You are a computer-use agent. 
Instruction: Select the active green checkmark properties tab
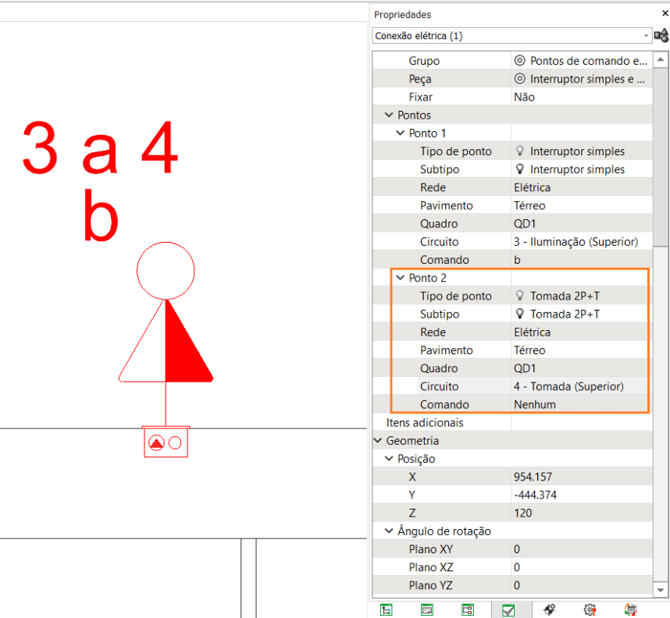(x=508, y=609)
